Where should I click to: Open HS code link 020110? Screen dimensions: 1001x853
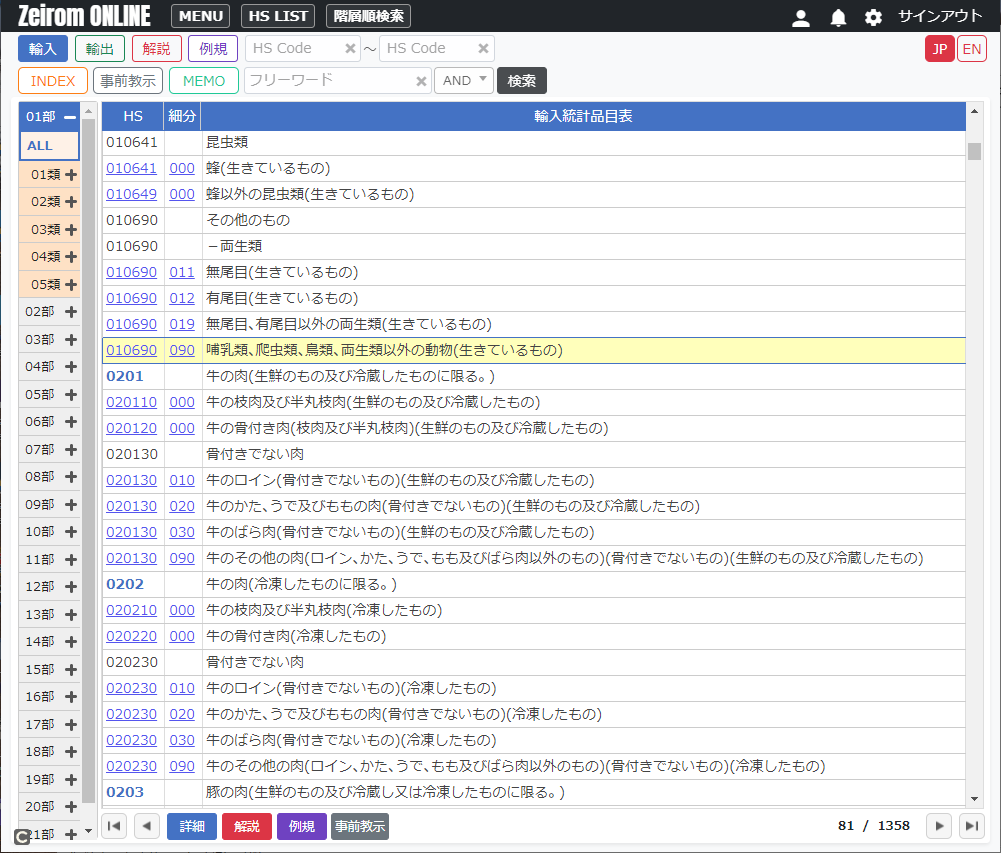pos(131,402)
